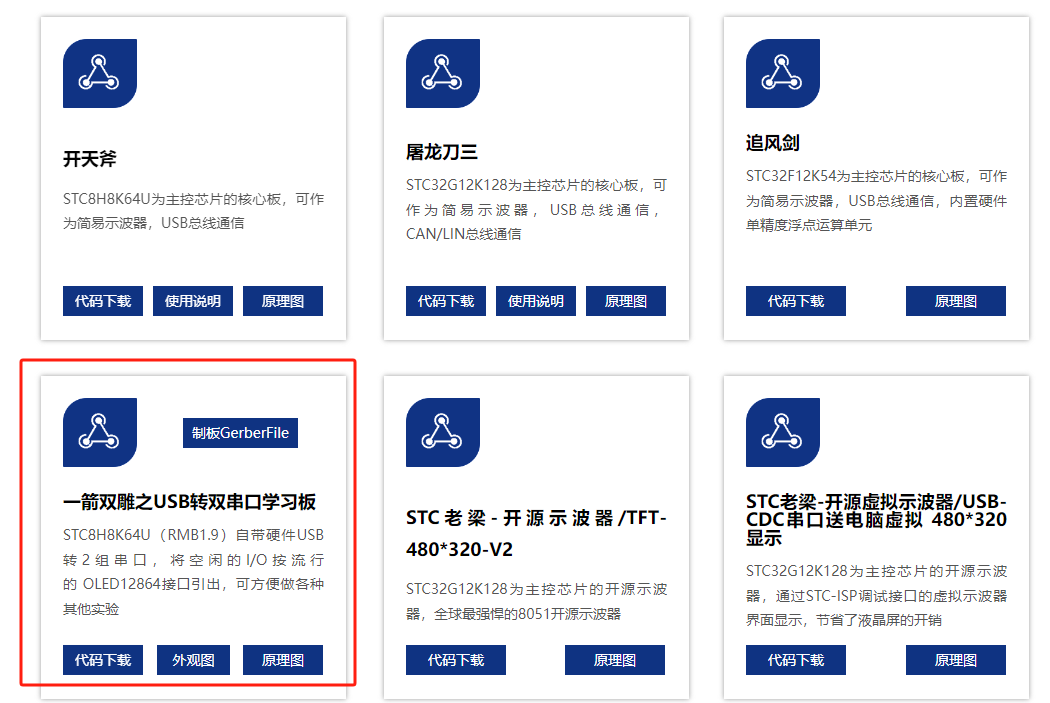View 原理图 for 开天斧
This screenshot has width=1050, height=703.
[x=283, y=301]
